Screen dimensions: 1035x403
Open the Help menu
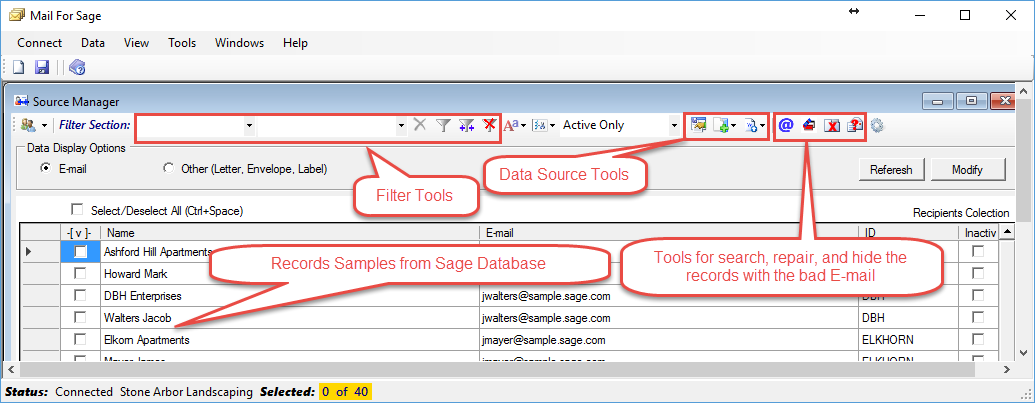[x=295, y=43]
